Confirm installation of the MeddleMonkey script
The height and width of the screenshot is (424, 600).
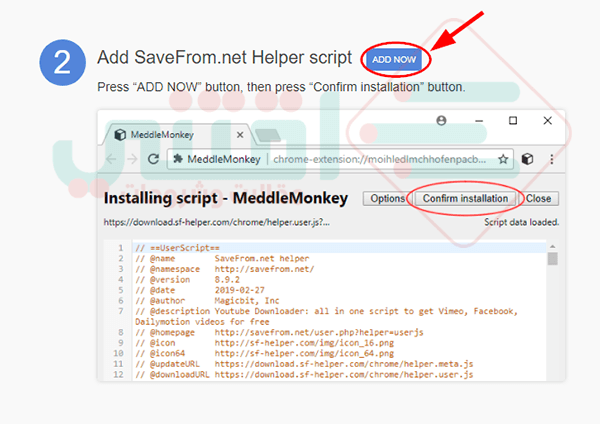click(x=465, y=199)
